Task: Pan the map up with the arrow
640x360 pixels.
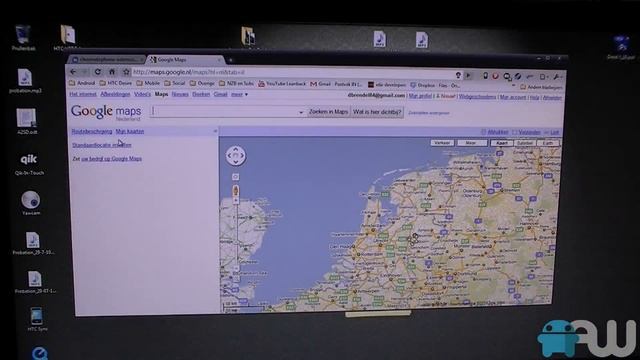Action: pyautogui.click(x=236, y=150)
